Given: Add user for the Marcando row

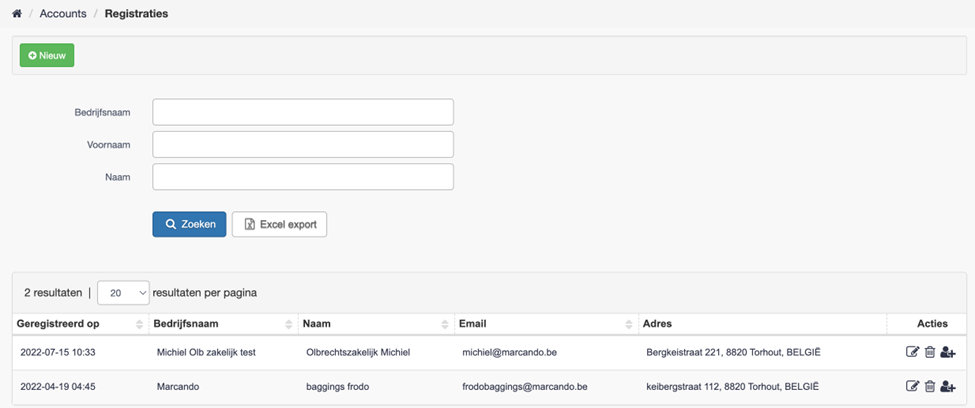Looking at the screenshot, I should coord(948,386).
